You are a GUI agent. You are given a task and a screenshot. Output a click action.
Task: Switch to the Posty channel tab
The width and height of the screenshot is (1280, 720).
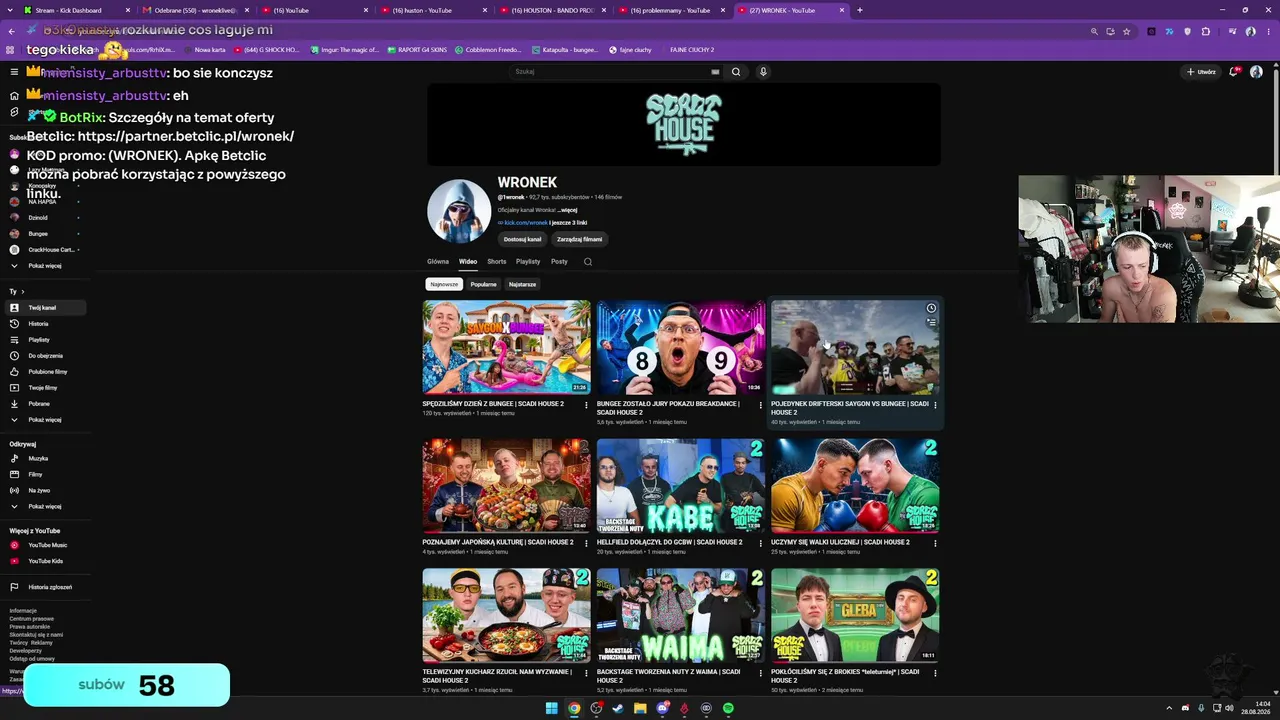pyautogui.click(x=559, y=262)
